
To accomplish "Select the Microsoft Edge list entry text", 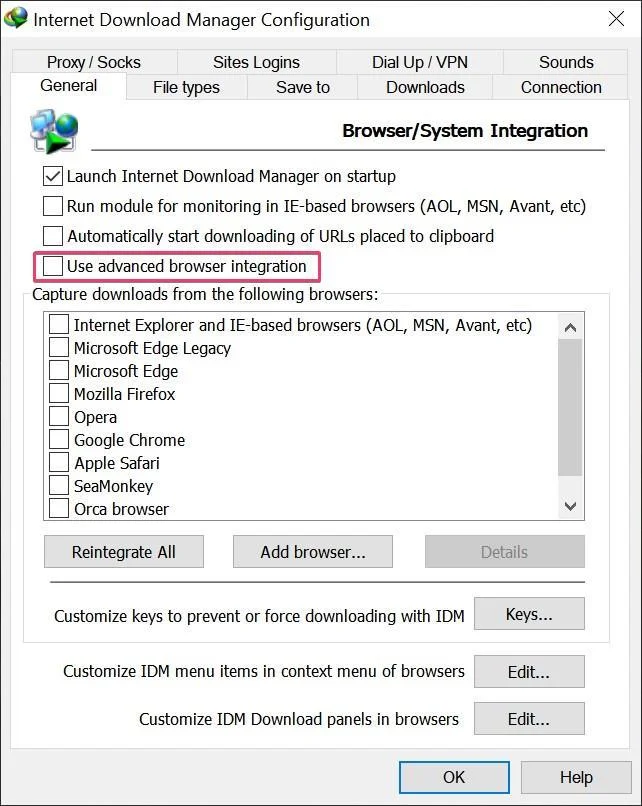I will point(126,371).
